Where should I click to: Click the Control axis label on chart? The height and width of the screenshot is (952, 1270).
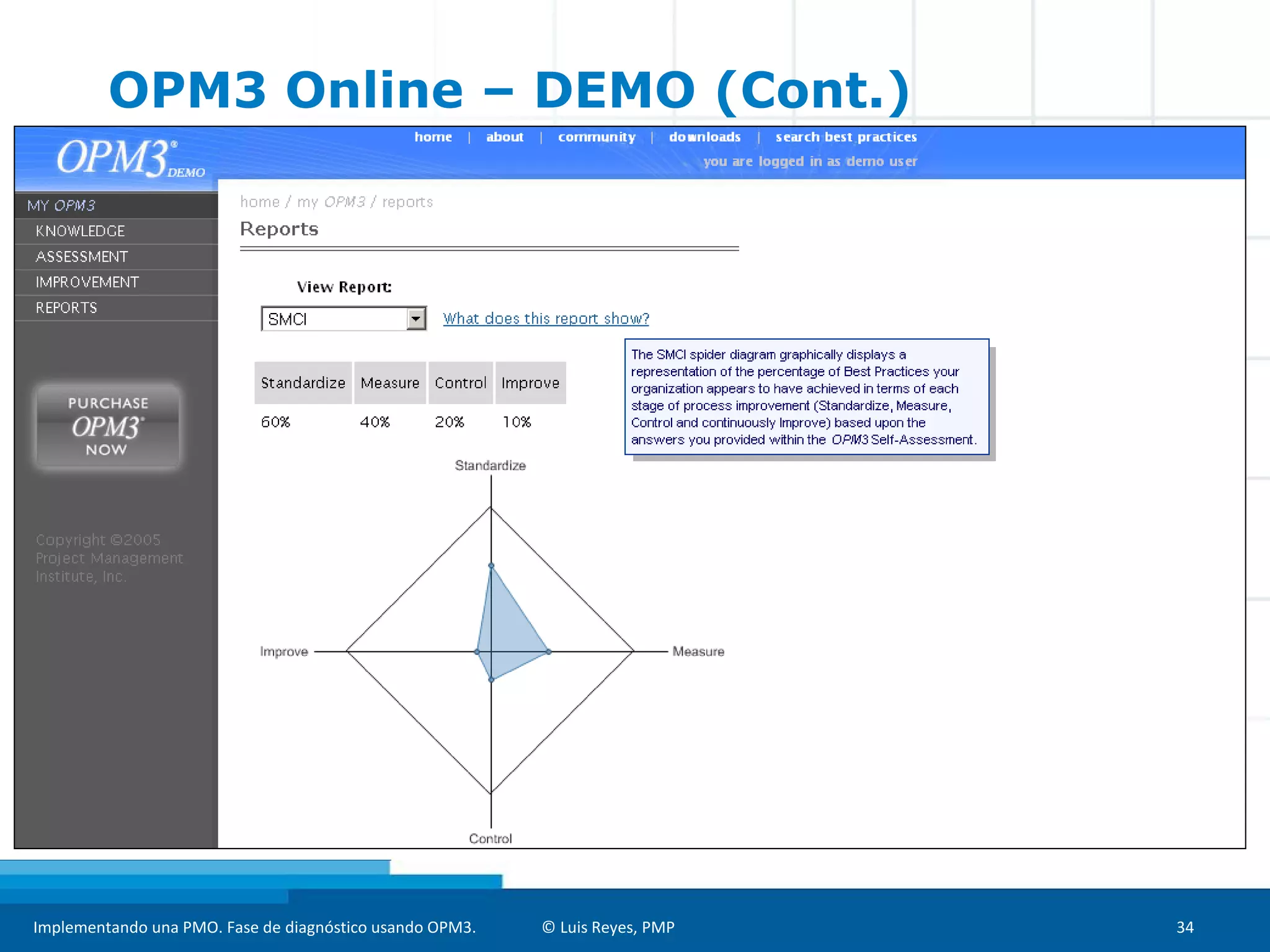click(x=491, y=839)
